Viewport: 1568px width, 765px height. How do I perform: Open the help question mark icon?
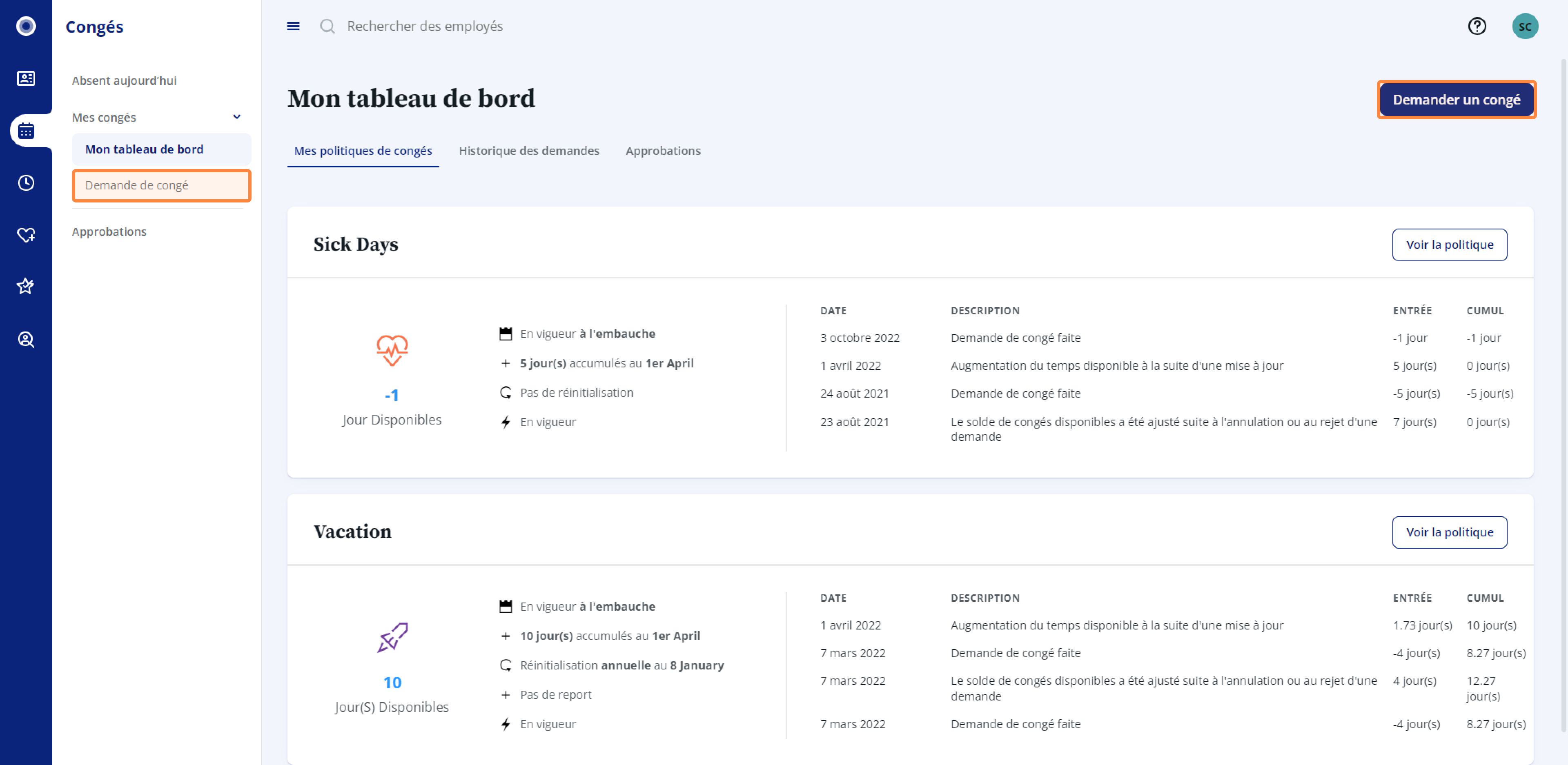1477,26
